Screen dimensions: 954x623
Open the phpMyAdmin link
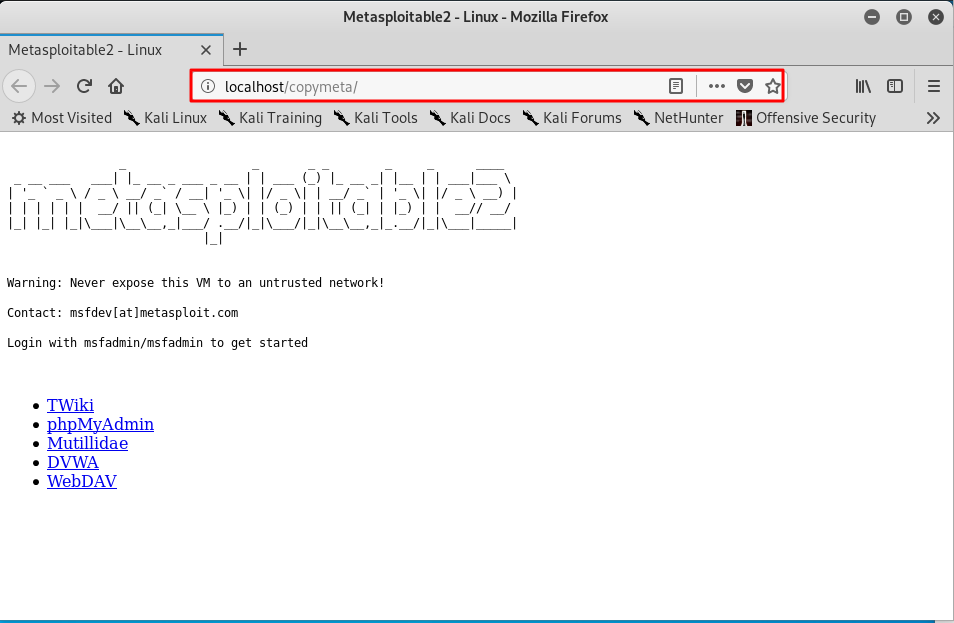pos(100,424)
